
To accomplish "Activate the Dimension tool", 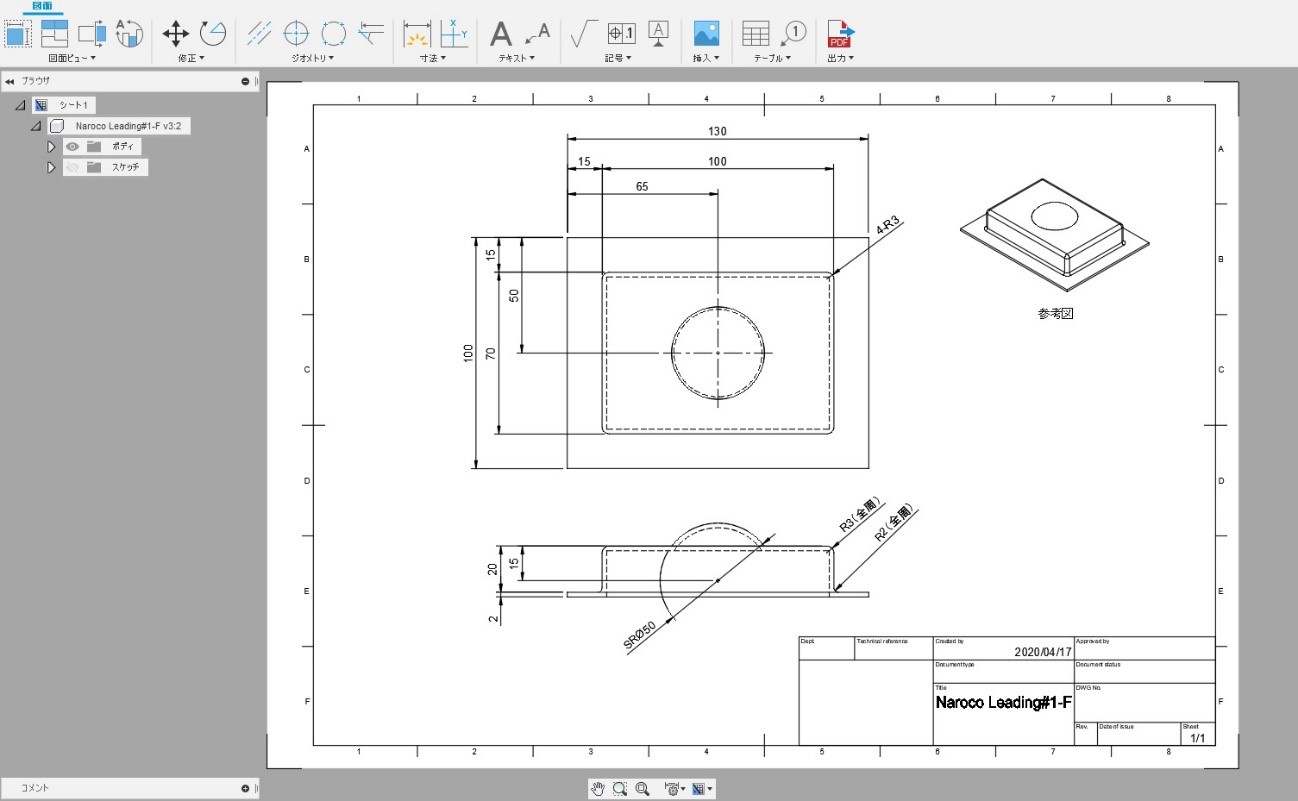I will tap(416, 33).
